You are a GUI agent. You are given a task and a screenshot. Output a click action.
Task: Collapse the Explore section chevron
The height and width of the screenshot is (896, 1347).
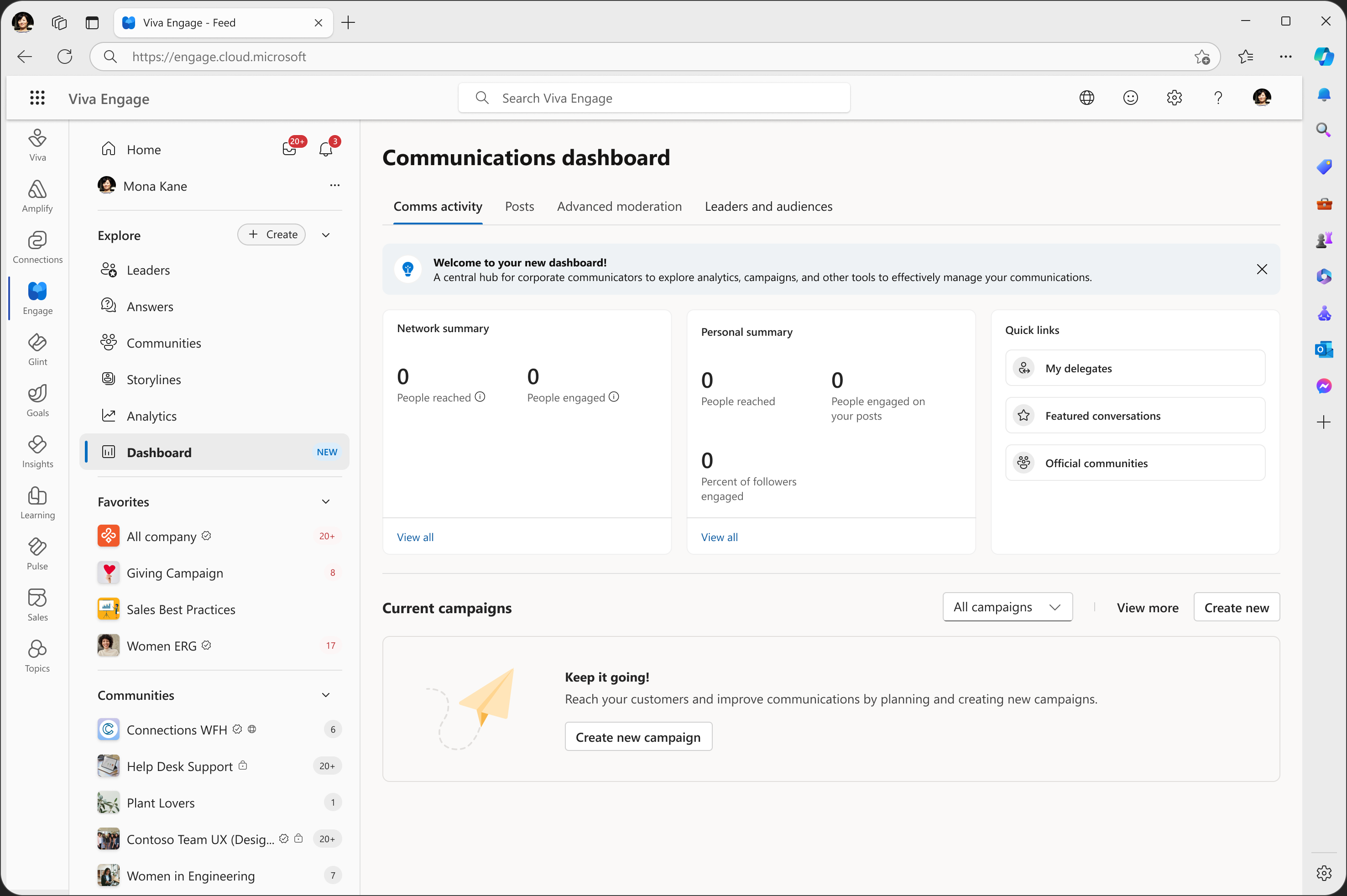326,235
